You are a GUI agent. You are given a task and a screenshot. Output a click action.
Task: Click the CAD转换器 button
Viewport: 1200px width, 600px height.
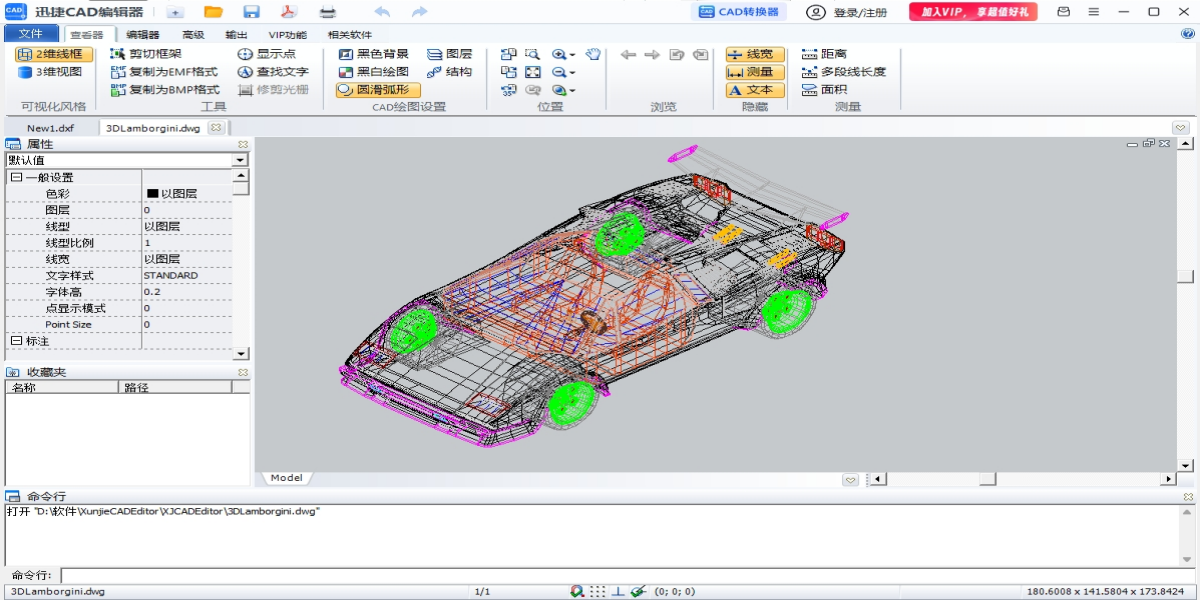tap(738, 12)
